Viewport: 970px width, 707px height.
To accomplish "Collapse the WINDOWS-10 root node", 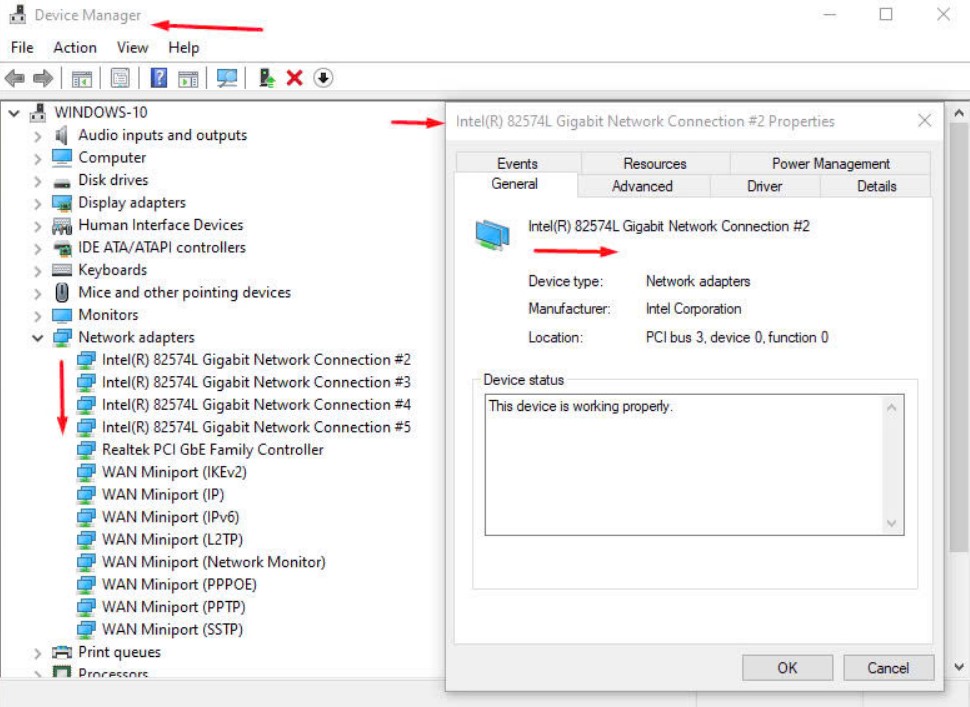I will (x=14, y=113).
